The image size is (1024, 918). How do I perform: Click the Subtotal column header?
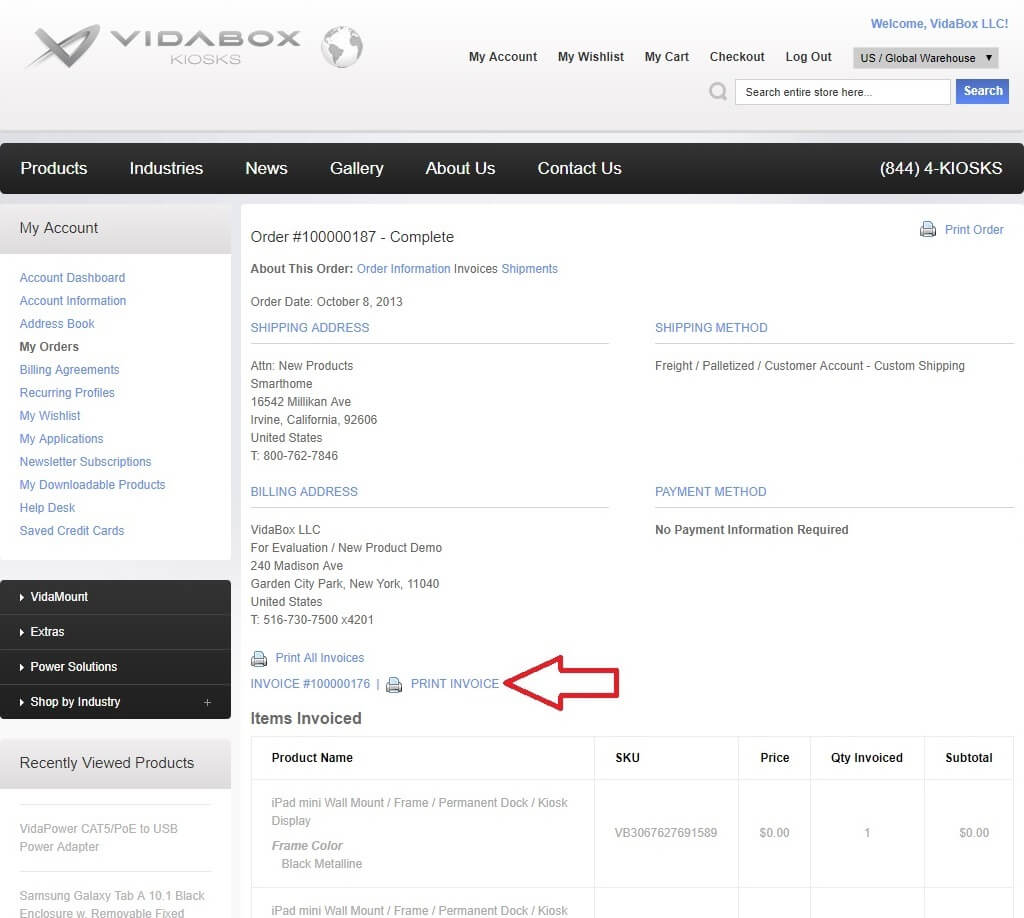[x=968, y=758]
